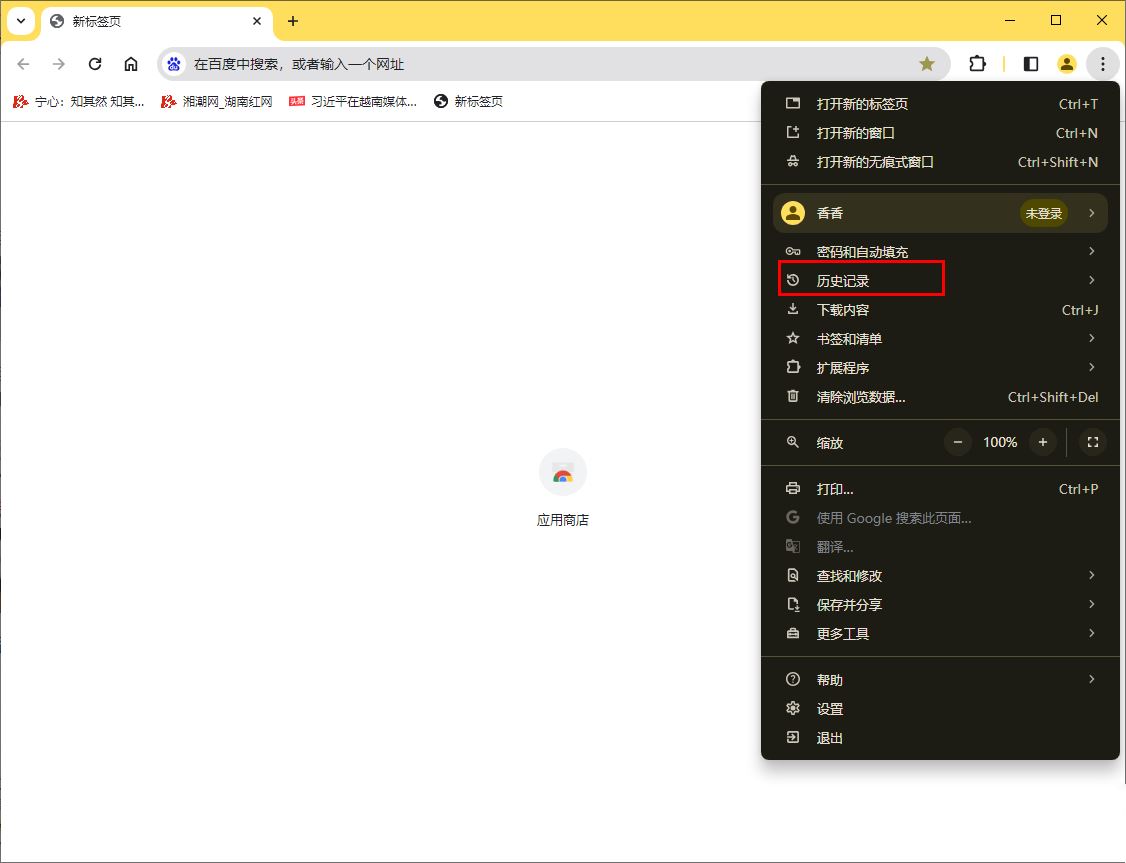This screenshot has width=1126, height=863.
Task: Select 打开新的窗口 menu item
Action: coord(940,133)
